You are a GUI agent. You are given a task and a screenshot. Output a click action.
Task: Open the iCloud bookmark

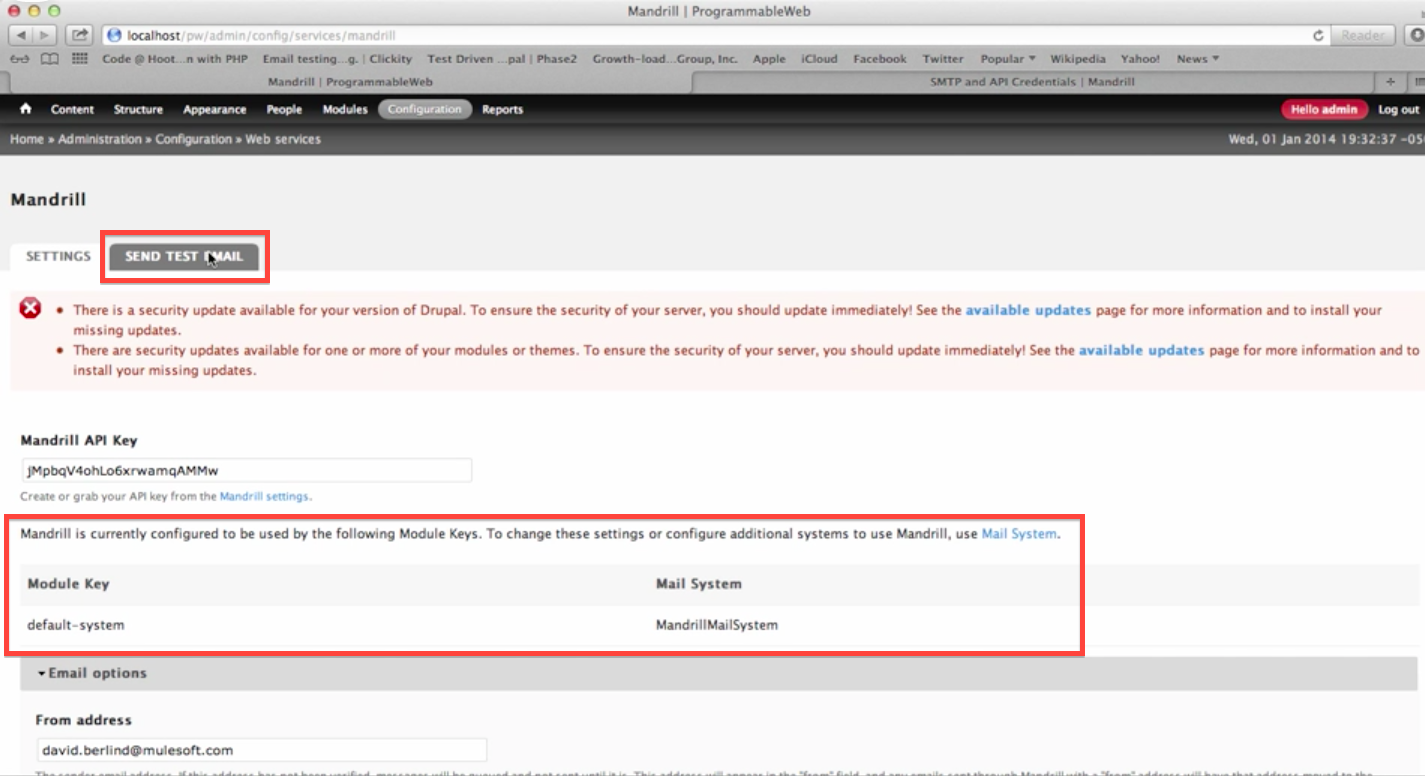coord(819,59)
